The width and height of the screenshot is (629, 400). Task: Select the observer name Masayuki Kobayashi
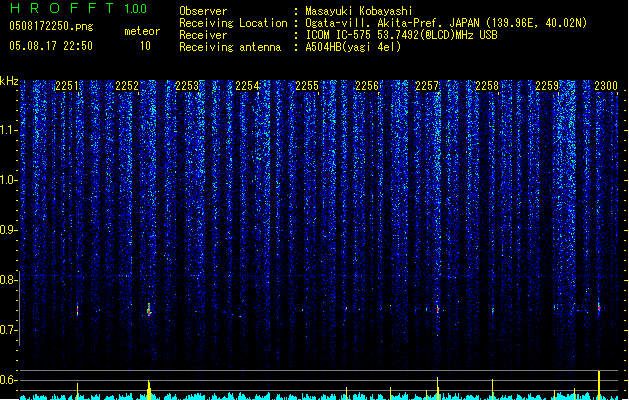359,11
